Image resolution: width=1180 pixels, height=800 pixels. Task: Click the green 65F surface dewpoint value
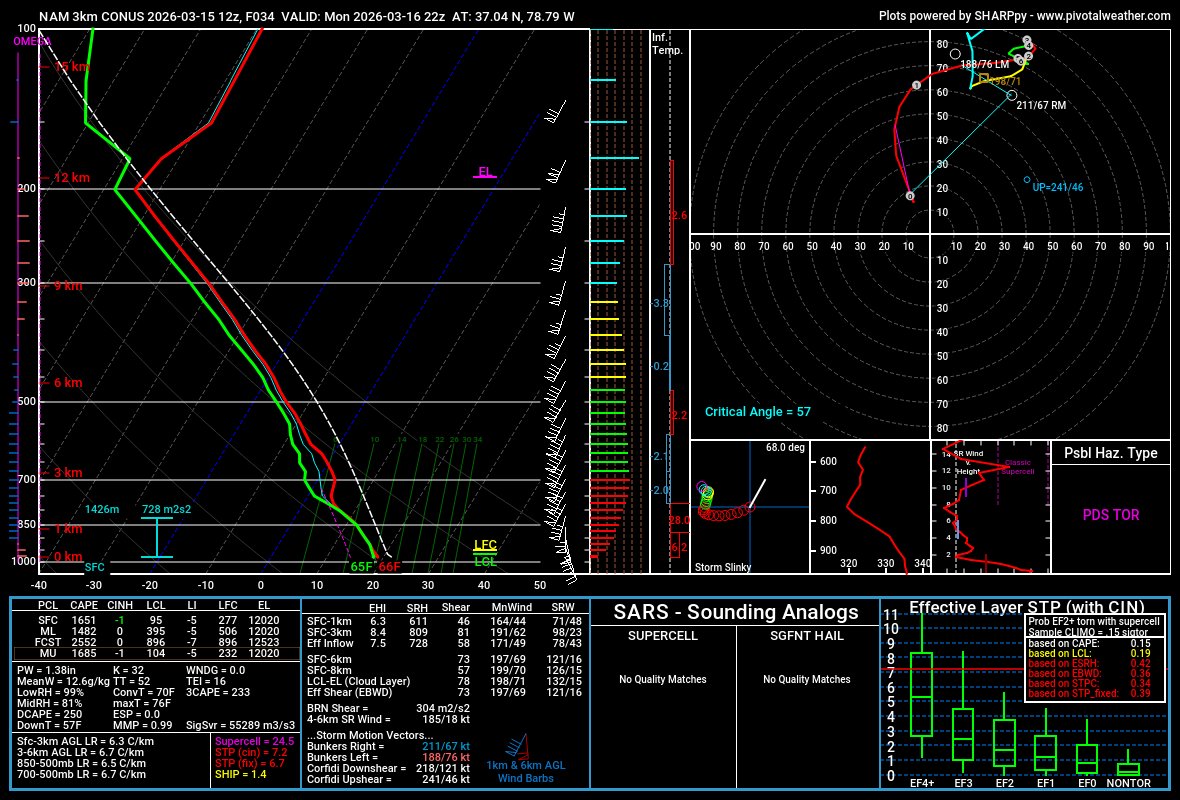click(361, 567)
